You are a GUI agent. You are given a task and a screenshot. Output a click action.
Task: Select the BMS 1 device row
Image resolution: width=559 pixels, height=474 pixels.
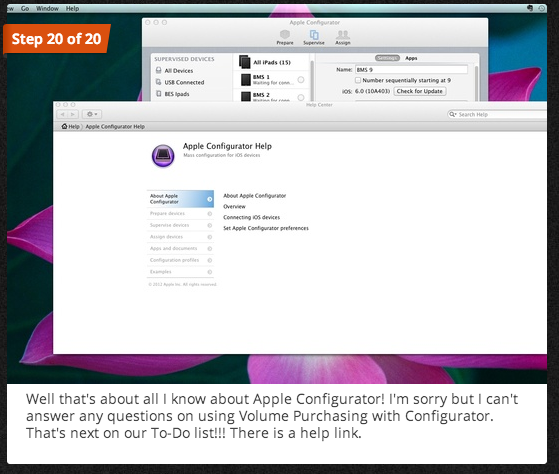pyautogui.click(x=272, y=79)
